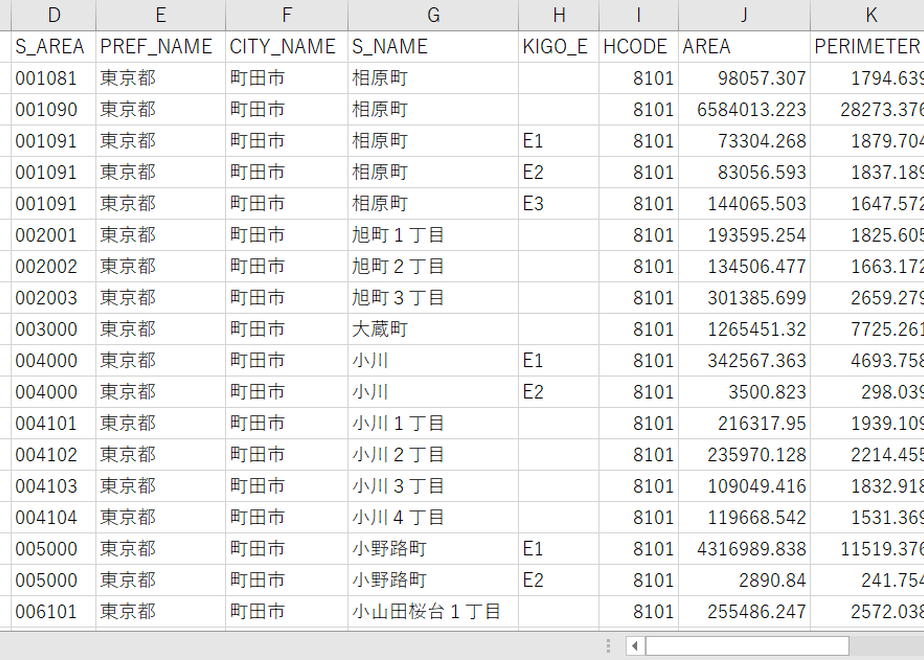Click the HCODE header cell
This screenshot has width=924, height=660.
(x=638, y=47)
